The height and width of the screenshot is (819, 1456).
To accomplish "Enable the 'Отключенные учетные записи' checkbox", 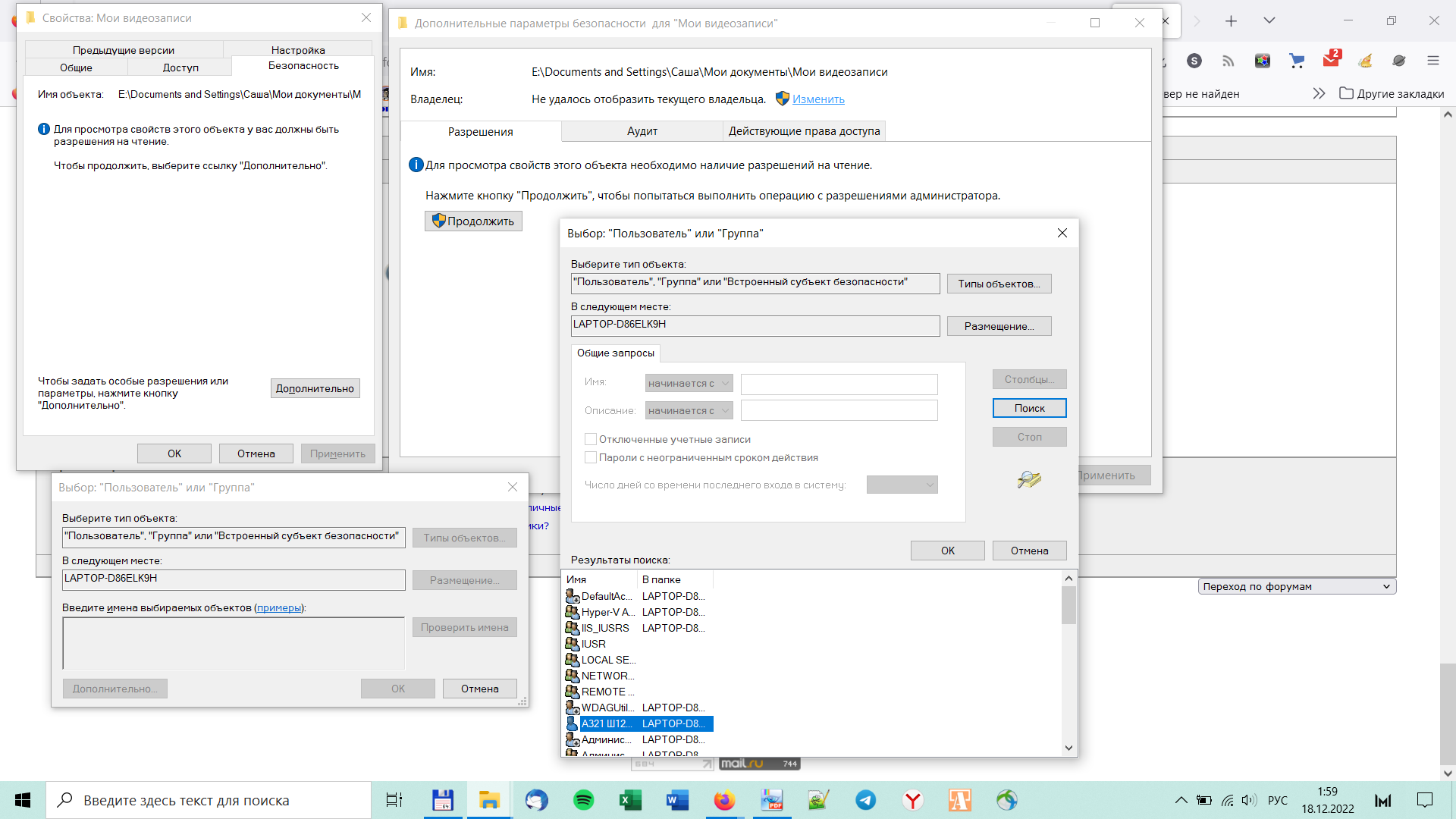I will [x=591, y=439].
